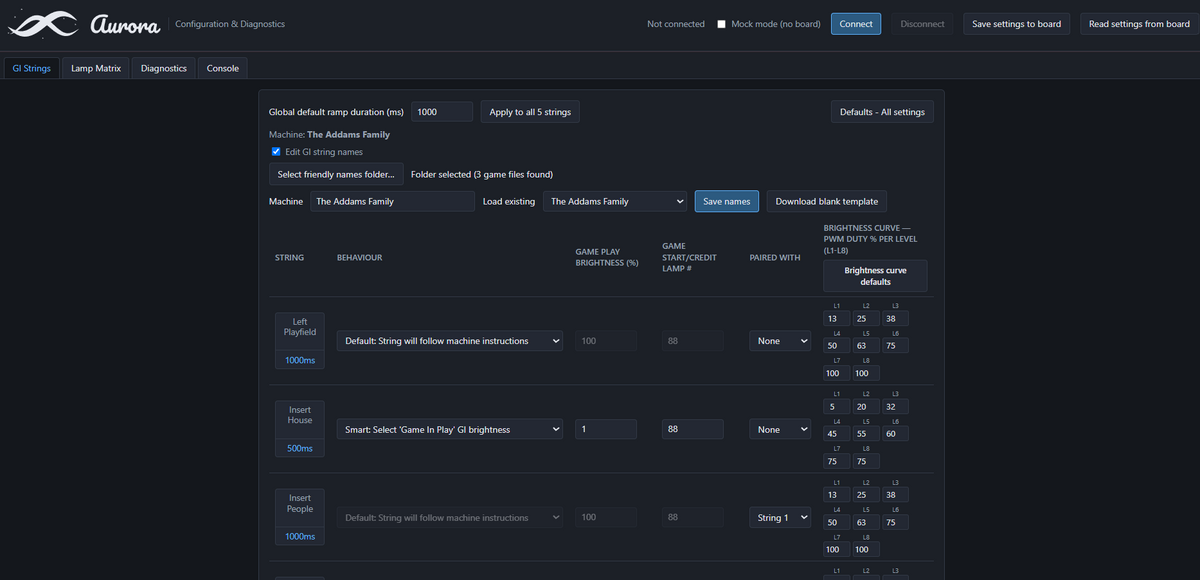This screenshot has width=1200, height=580.
Task: Open Insert House Paired With dropdown
Action: pyautogui.click(x=780, y=429)
